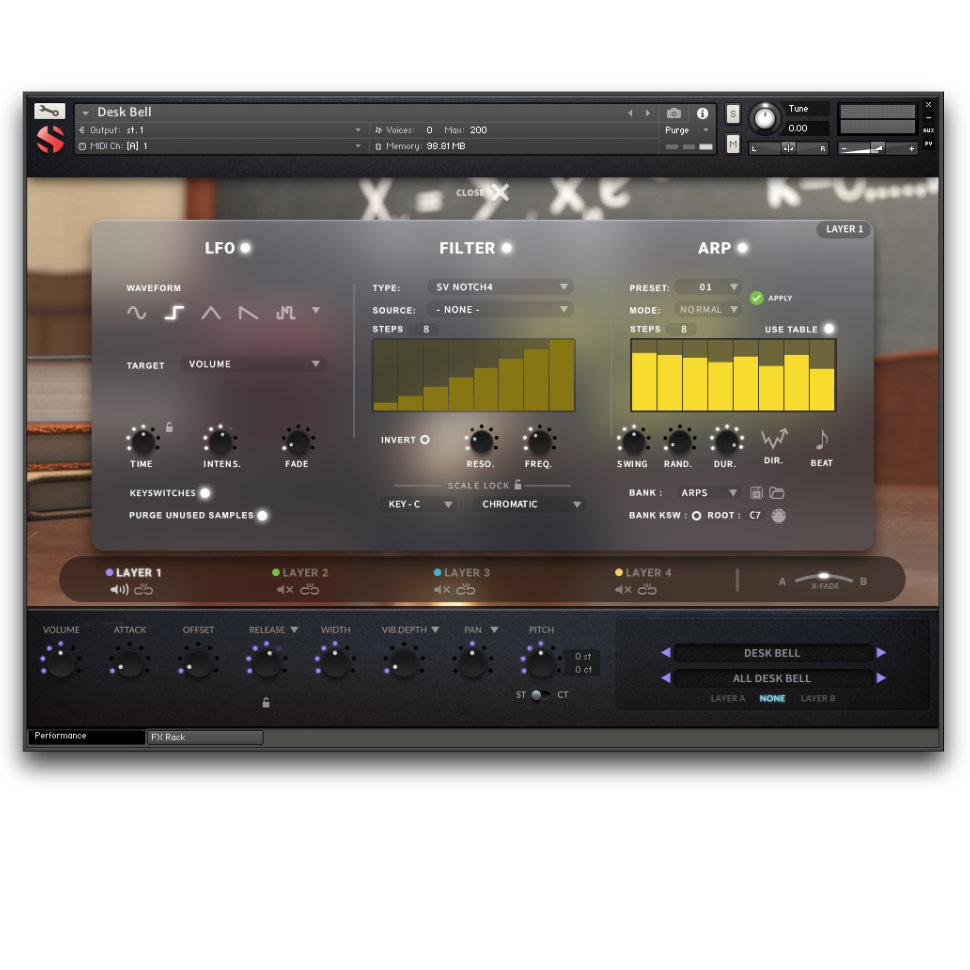Image resolution: width=970 pixels, height=970 pixels.
Task: Enable the INVERT filter option
Action: (x=424, y=439)
